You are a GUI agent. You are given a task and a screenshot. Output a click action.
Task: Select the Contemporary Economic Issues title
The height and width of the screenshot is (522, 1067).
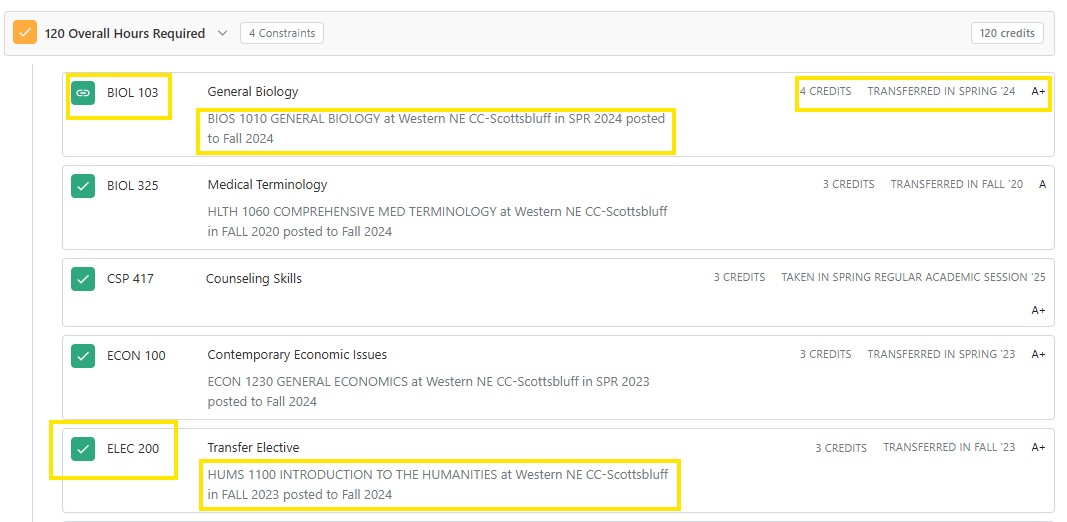point(297,355)
